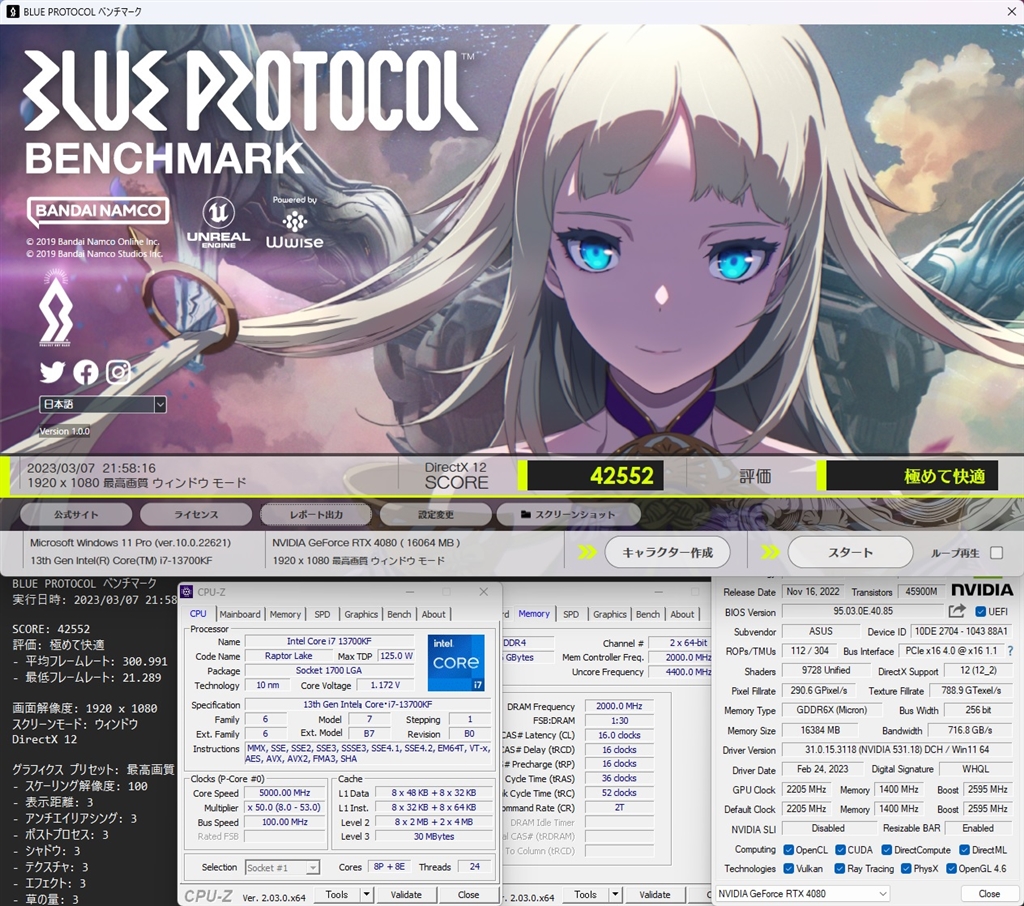This screenshot has height=906, width=1024.
Task: Open SPD tab in CPU-Z Memory window
Action: point(571,614)
